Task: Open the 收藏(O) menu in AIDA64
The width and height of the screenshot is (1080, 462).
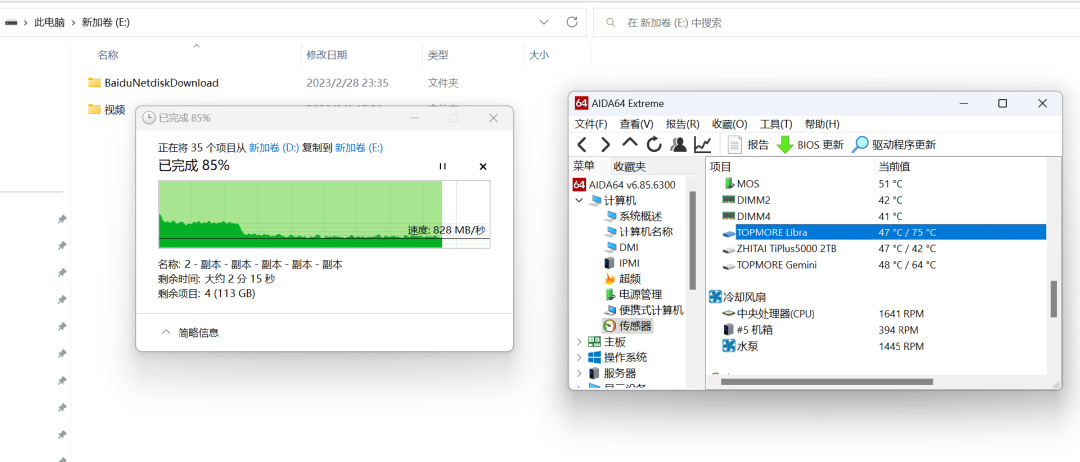Action: tap(729, 125)
